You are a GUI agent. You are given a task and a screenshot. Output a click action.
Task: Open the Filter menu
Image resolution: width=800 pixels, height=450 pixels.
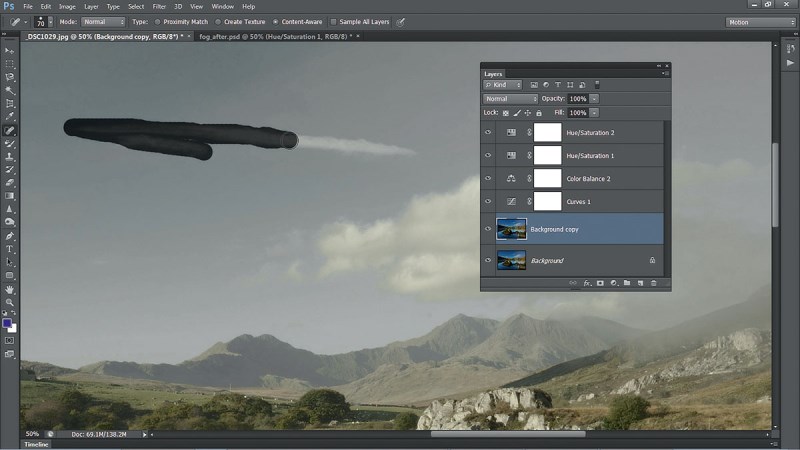coord(159,7)
